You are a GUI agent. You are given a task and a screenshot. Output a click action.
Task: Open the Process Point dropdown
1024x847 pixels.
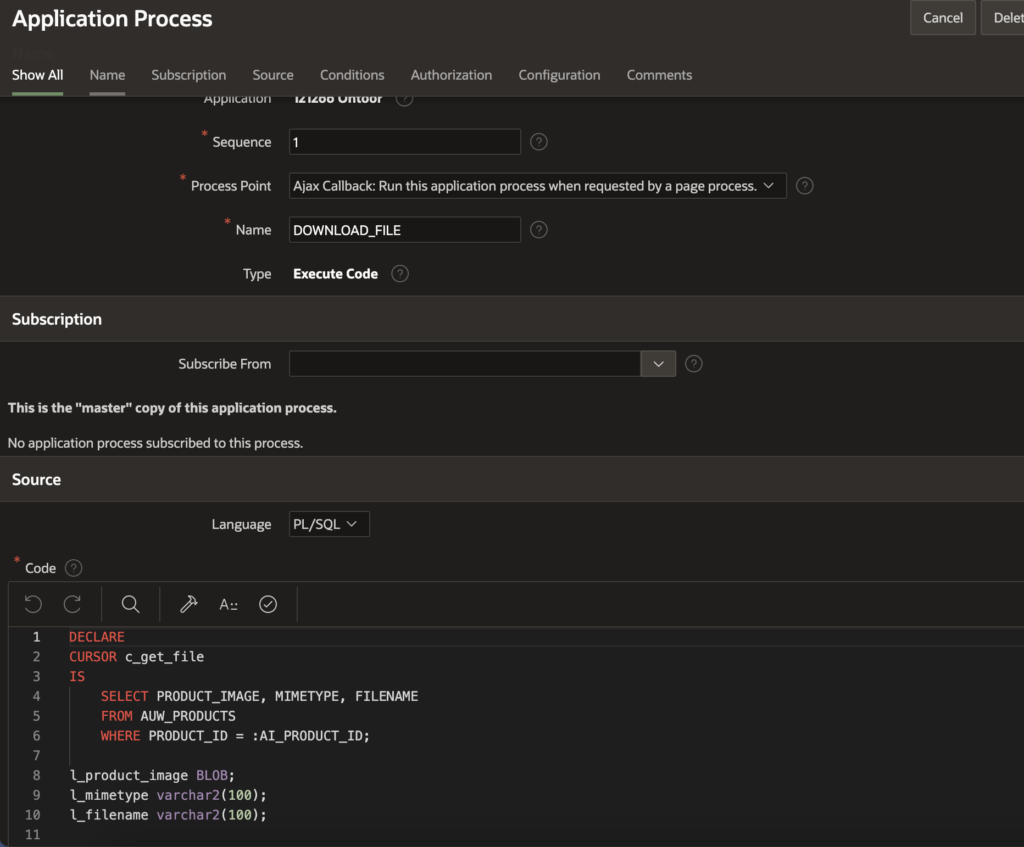537,186
